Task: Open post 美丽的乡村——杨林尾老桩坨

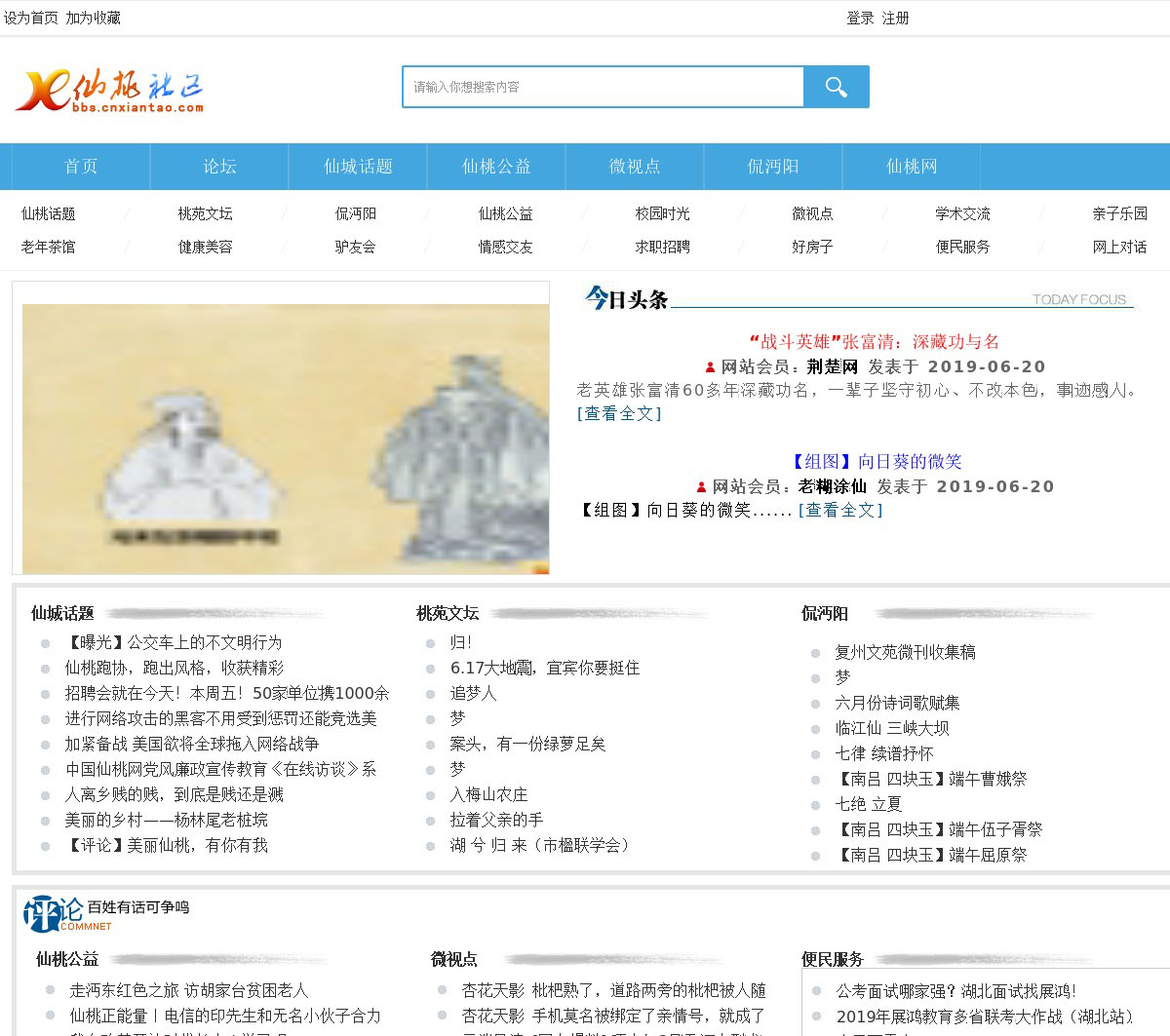Action: 166,821
